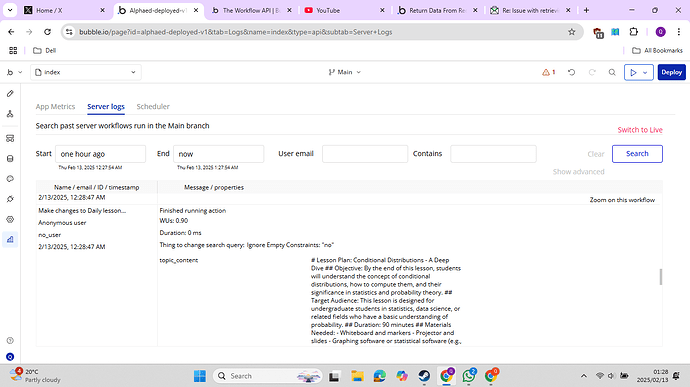This screenshot has width=690, height=387.
Task: Open the Backend workflows sidebar icon
Action: pos(10,138)
